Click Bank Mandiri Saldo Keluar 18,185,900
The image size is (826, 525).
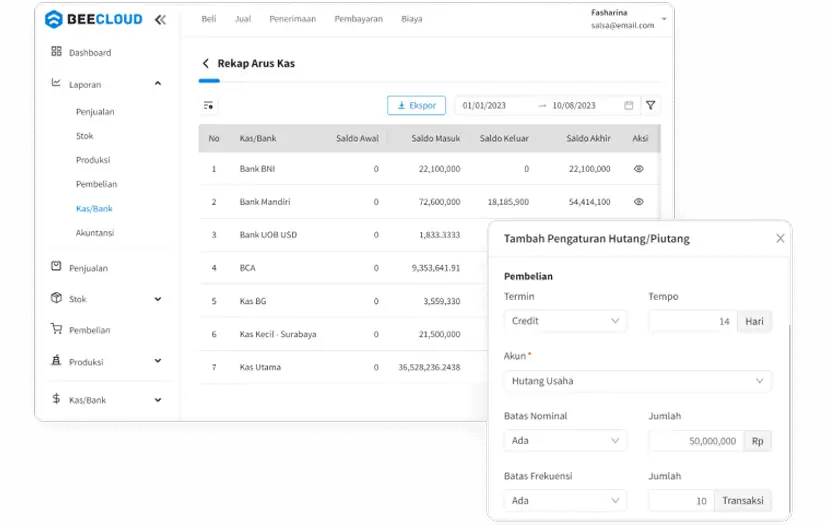508,202
